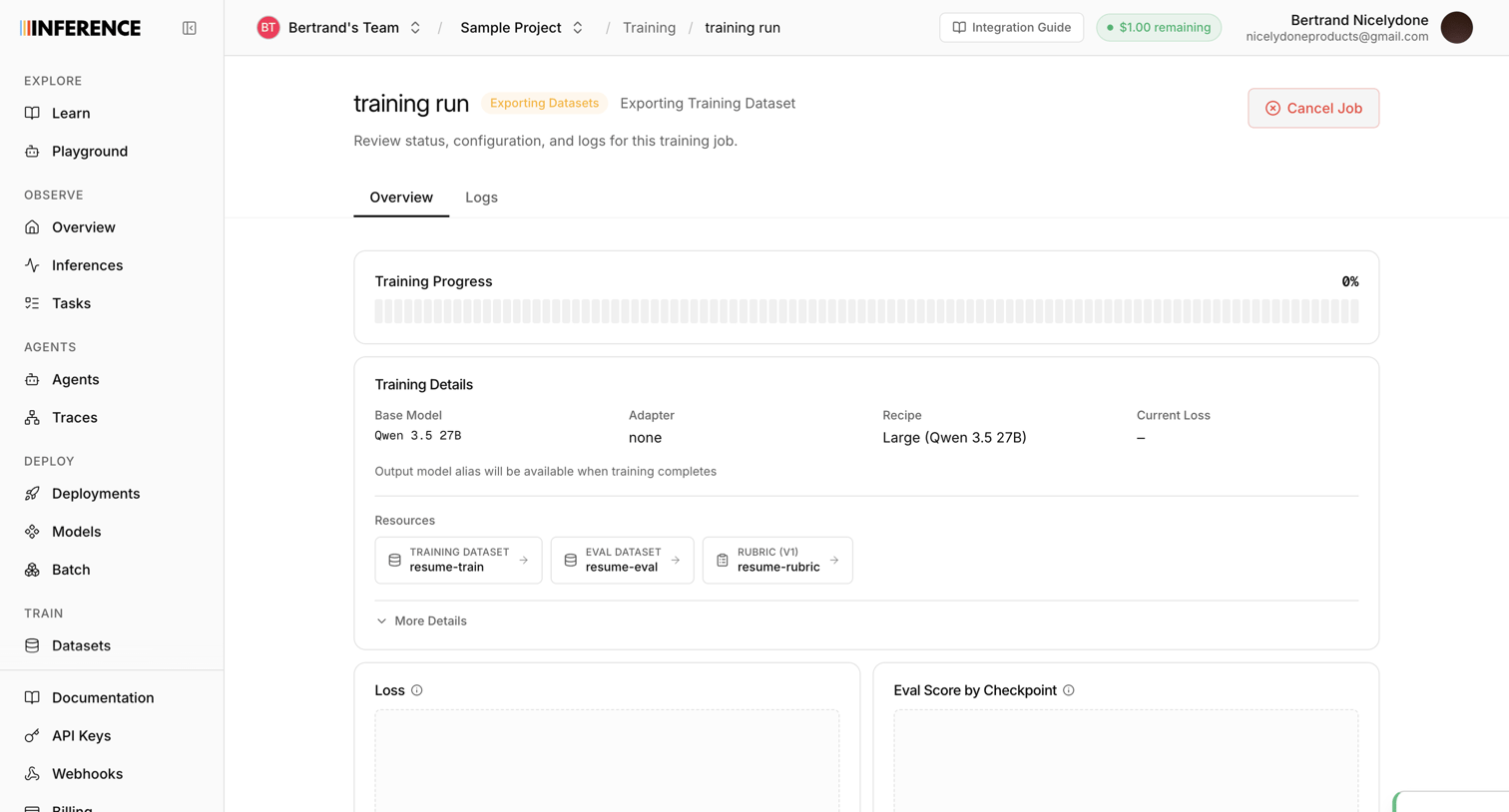The height and width of the screenshot is (812, 1509).
Task: Expand More Details
Action: (x=421, y=621)
